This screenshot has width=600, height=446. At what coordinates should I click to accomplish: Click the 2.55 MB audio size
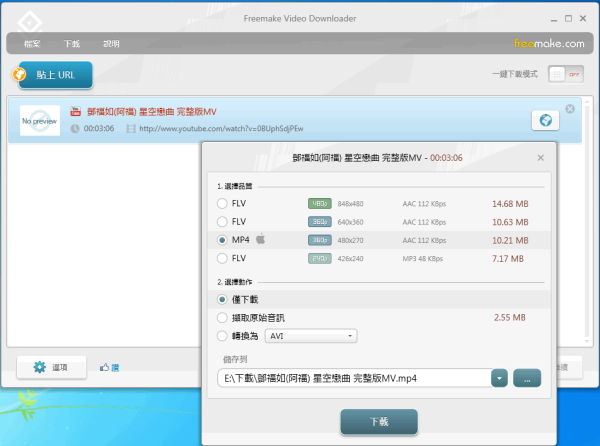pyautogui.click(x=510, y=317)
